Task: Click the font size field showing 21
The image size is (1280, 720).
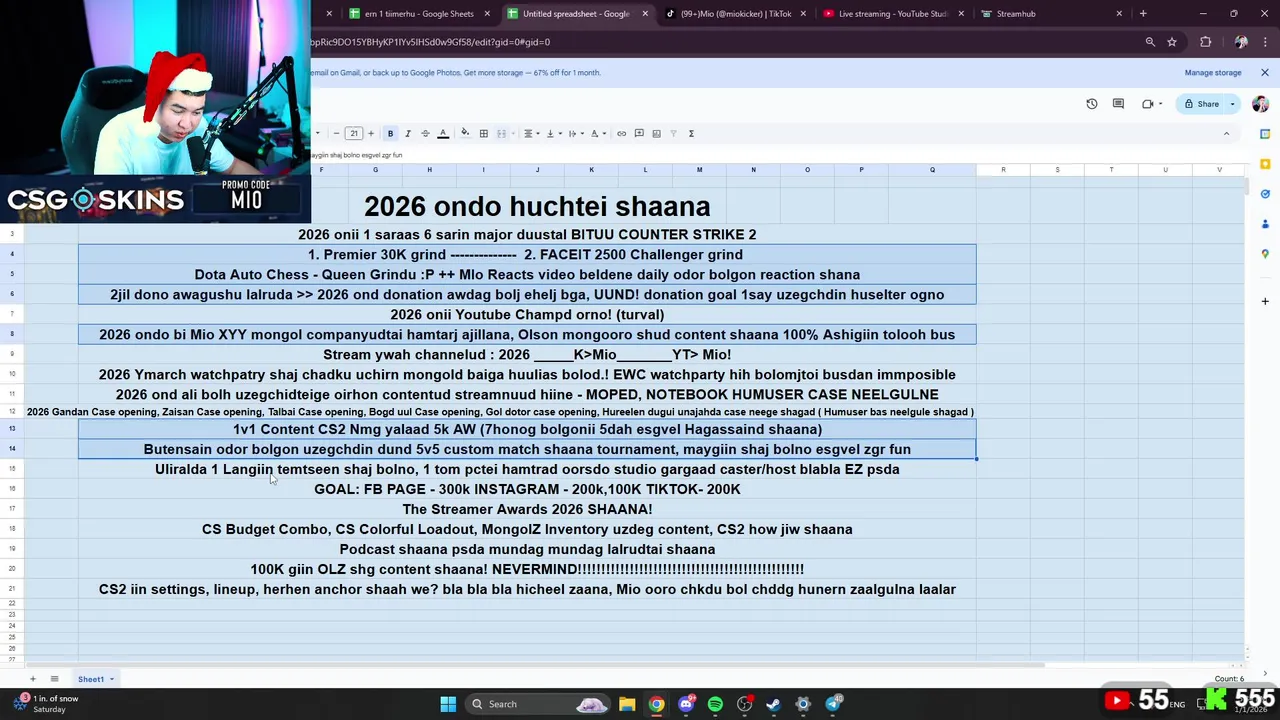Action: (x=353, y=133)
